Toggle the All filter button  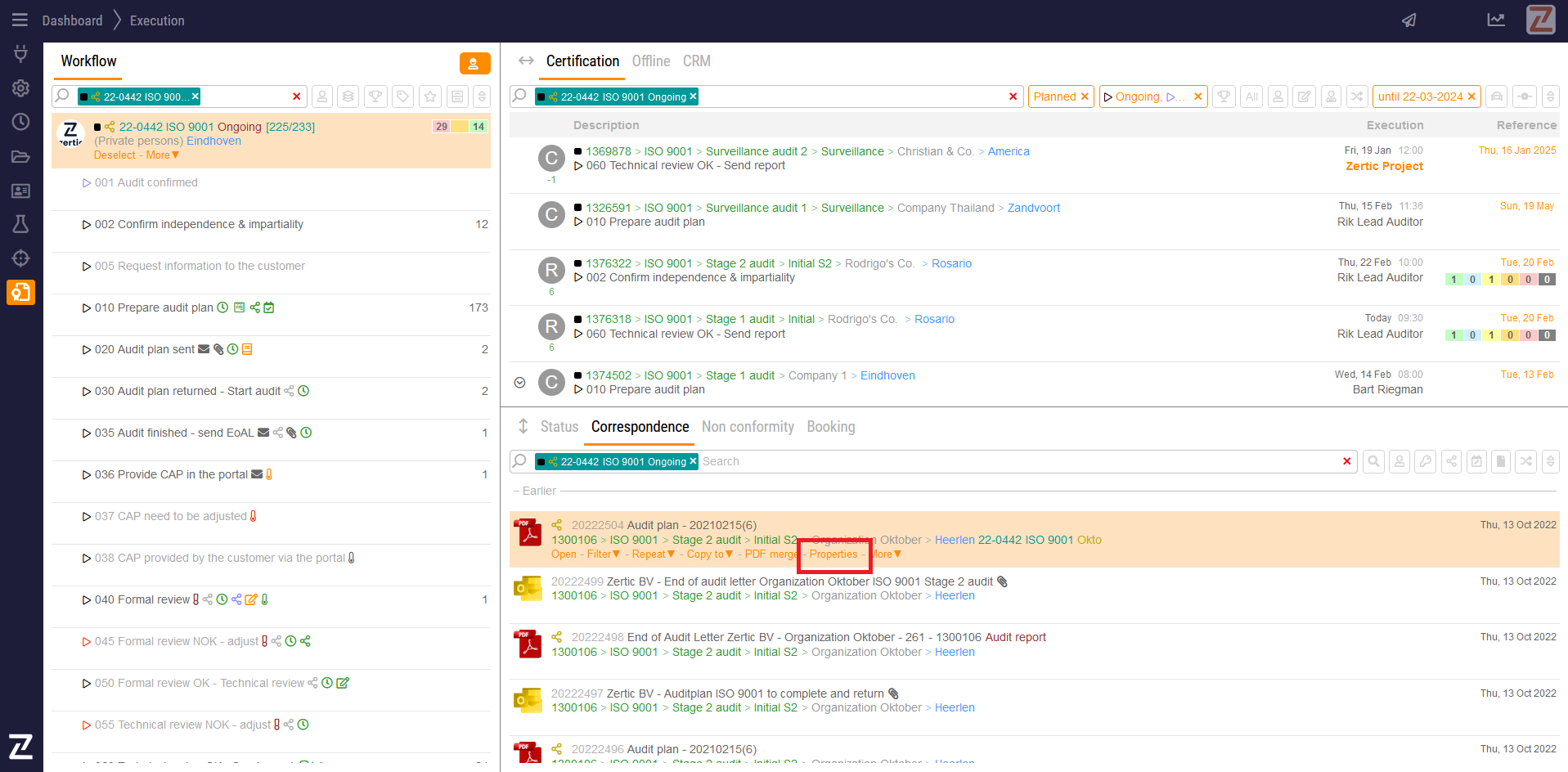(x=1251, y=96)
